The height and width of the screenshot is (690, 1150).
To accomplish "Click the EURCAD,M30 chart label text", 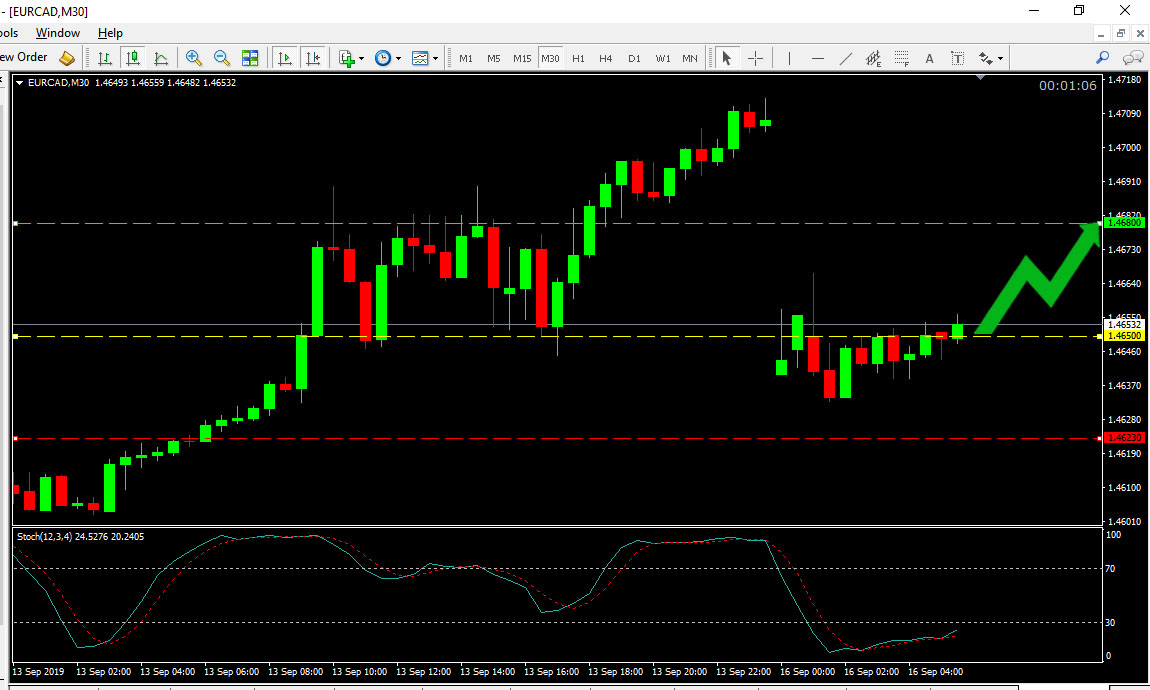I will pyautogui.click(x=59, y=83).
